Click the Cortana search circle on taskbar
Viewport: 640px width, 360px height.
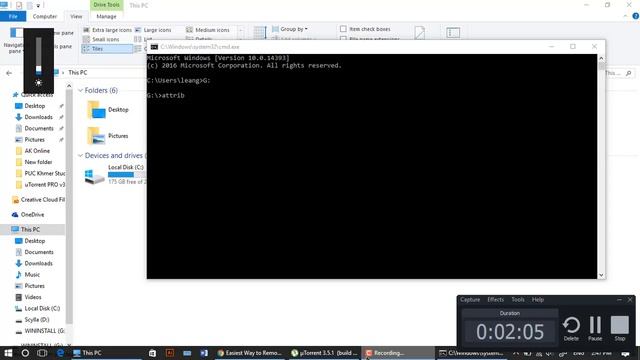[25, 353]
